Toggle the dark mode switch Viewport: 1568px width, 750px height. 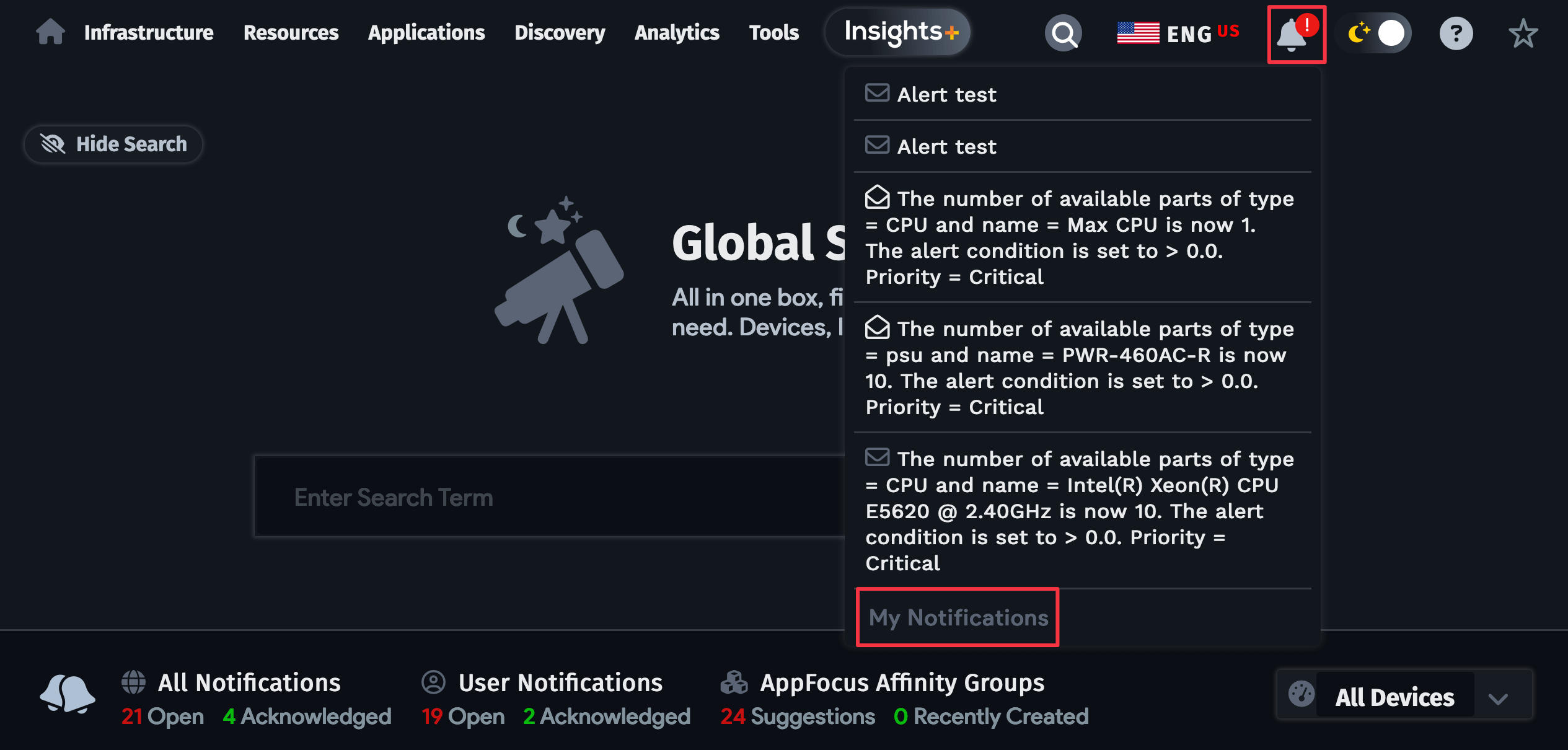1375,33
